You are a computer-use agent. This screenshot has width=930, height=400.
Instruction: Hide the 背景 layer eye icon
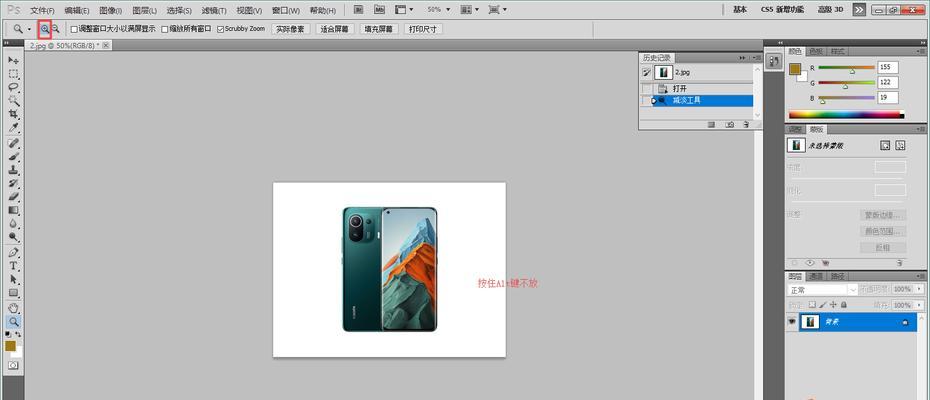pos(791,322)
